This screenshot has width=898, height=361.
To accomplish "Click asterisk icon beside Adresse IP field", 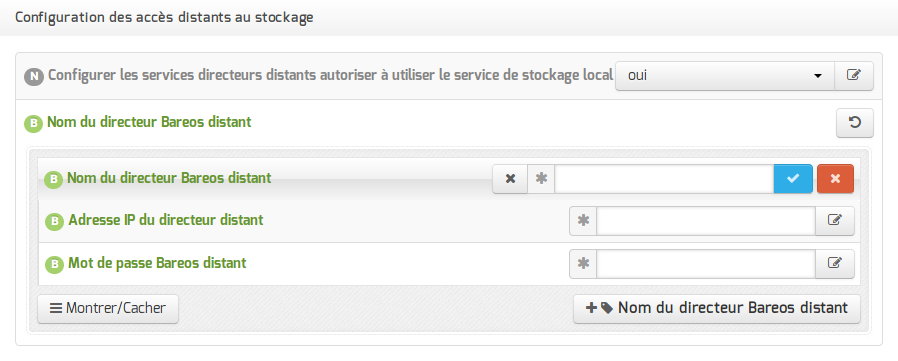I will point(583,221).
